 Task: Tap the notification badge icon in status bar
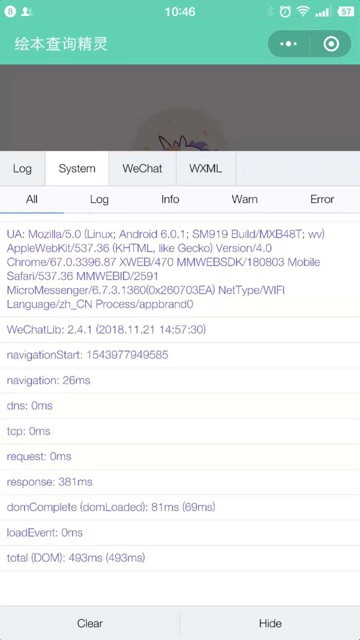coord(10,11)
